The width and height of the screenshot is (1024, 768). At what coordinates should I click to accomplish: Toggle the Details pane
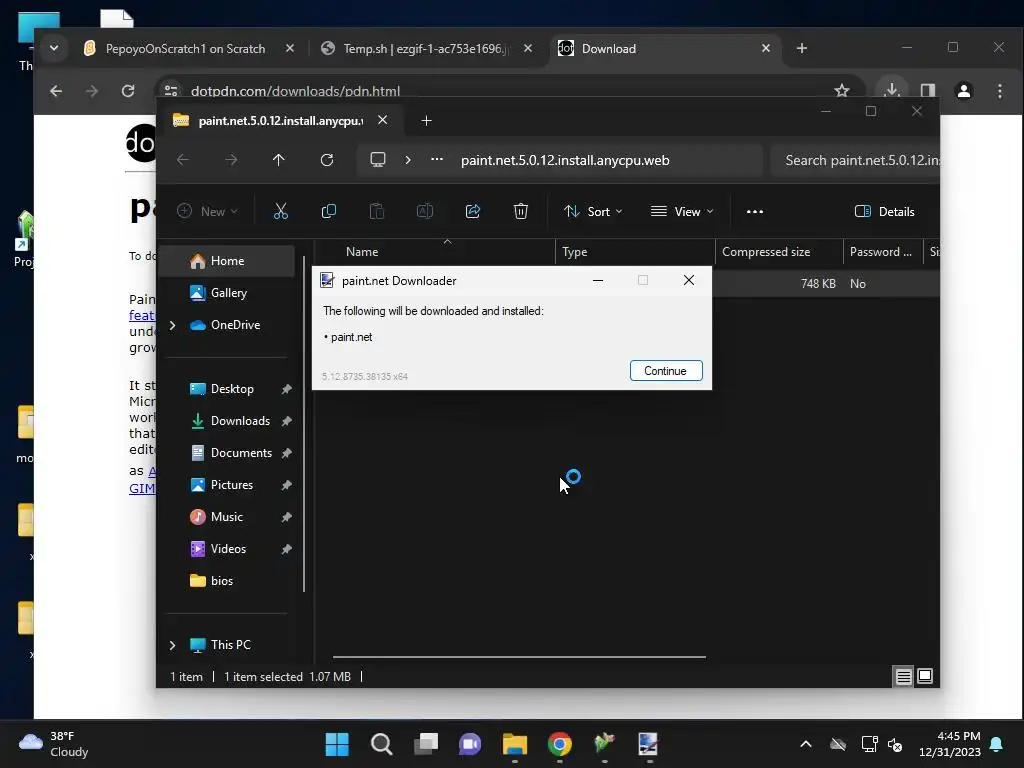[x=884, y=211]
